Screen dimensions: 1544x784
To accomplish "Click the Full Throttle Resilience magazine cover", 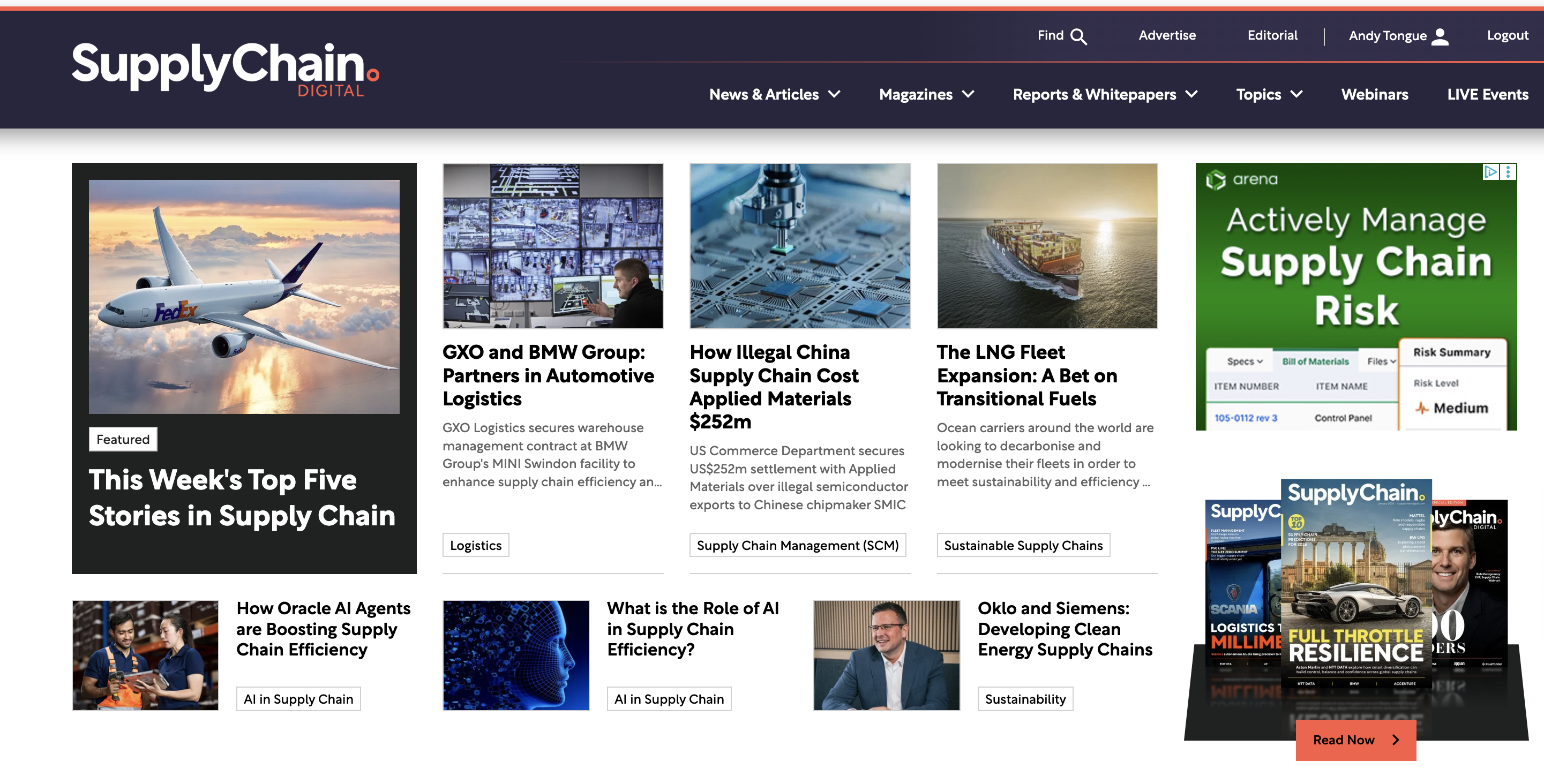I will 1356,584.
